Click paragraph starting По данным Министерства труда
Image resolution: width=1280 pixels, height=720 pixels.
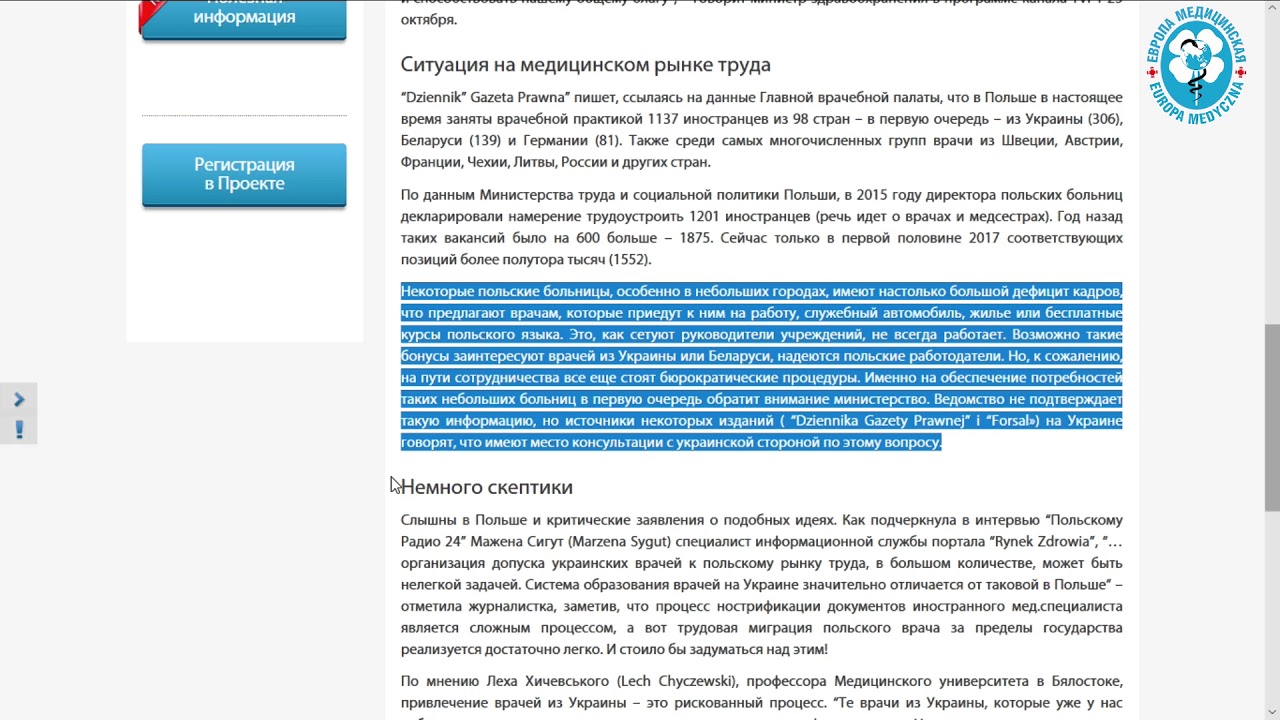(761, 227)
